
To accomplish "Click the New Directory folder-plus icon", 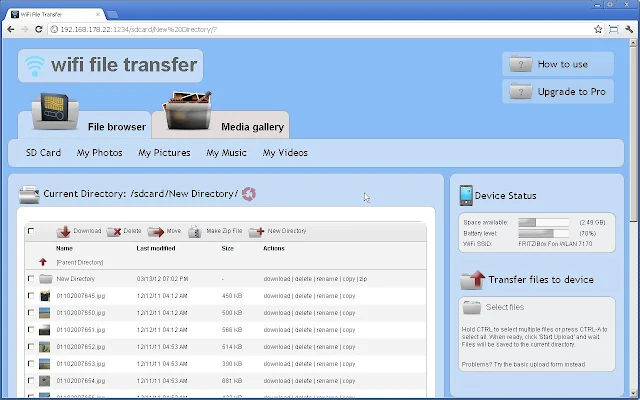I will [256, 231].
